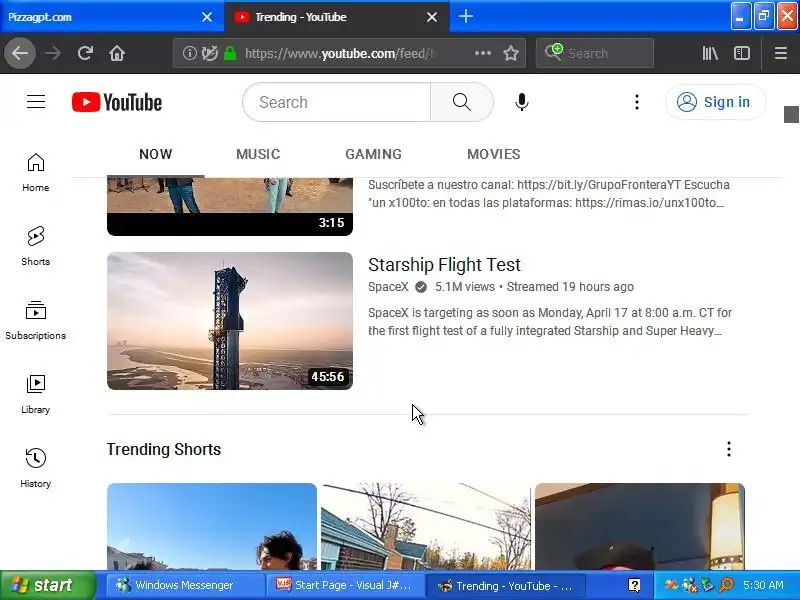Switch to the GAMING trending tab
Screen dimensions: 800x600
373,154
